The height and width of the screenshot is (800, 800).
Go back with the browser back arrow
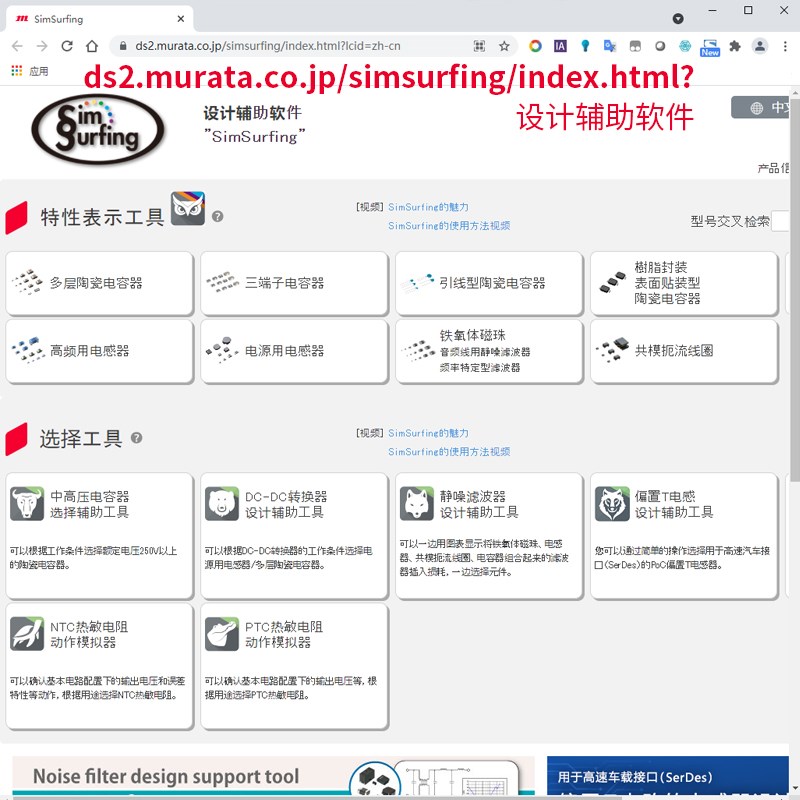[x=17, y=46]
